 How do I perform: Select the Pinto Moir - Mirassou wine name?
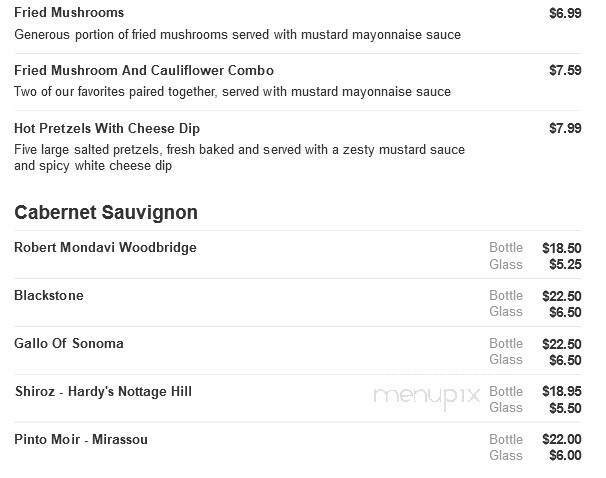pyautogui.click(x=81, y=439)
